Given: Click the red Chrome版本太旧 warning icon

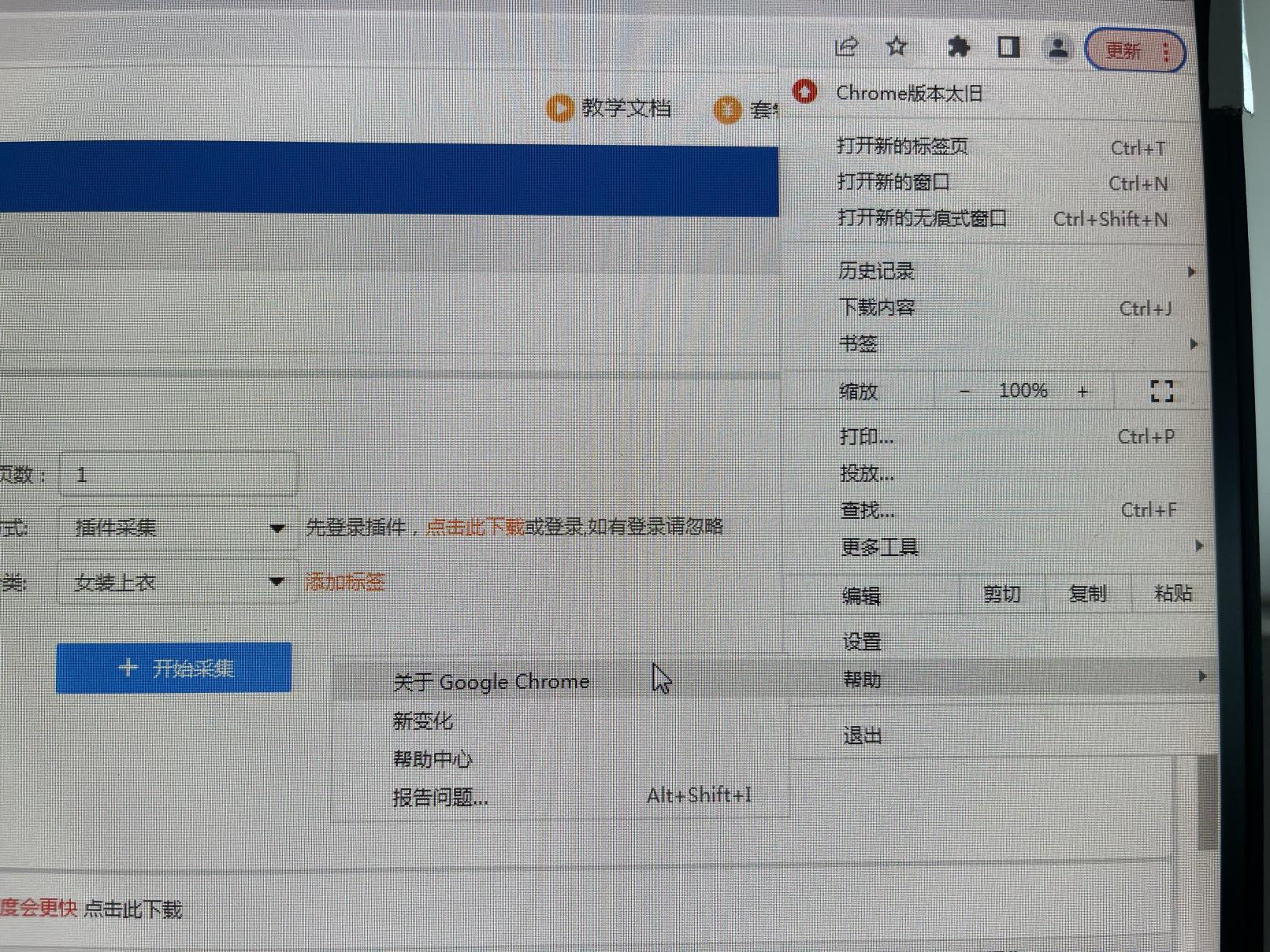Looking at the screenshot, I should (x=804, y=92).
